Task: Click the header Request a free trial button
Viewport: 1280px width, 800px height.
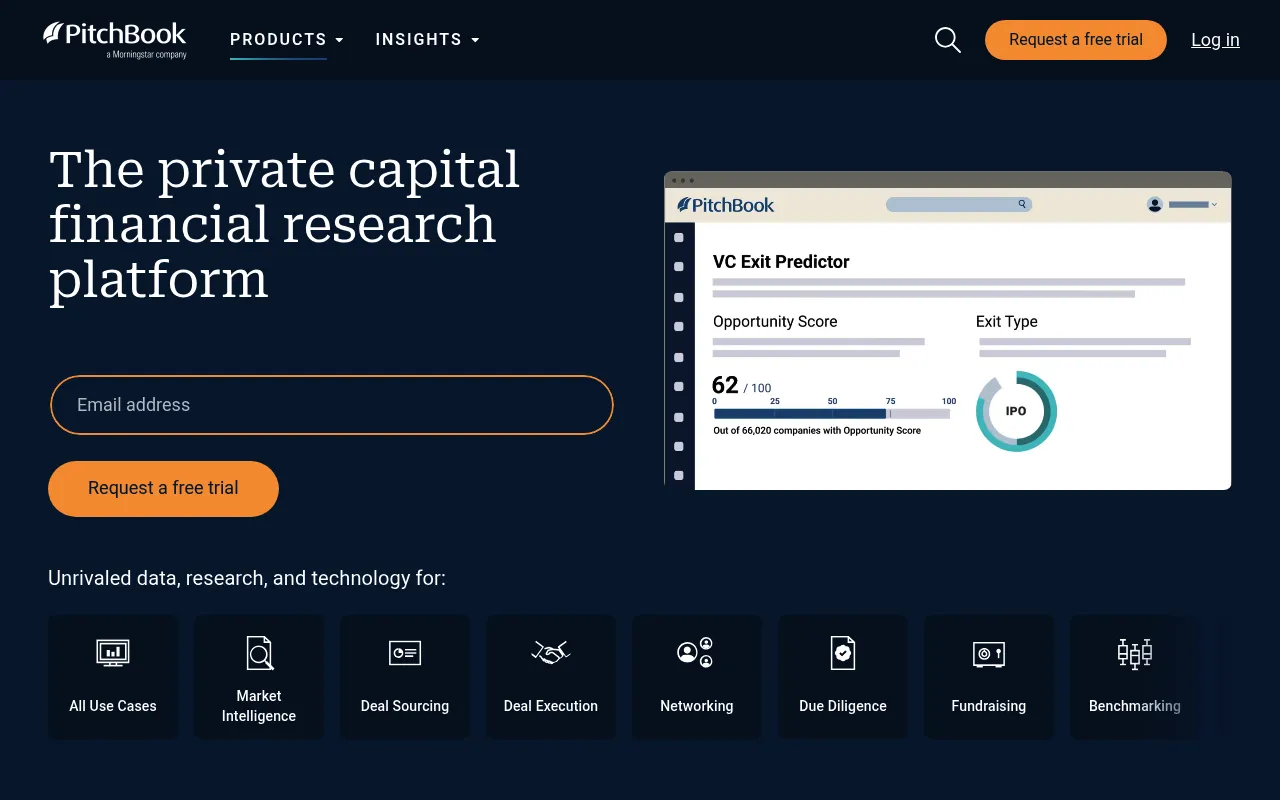Action: click(1076, 40)
